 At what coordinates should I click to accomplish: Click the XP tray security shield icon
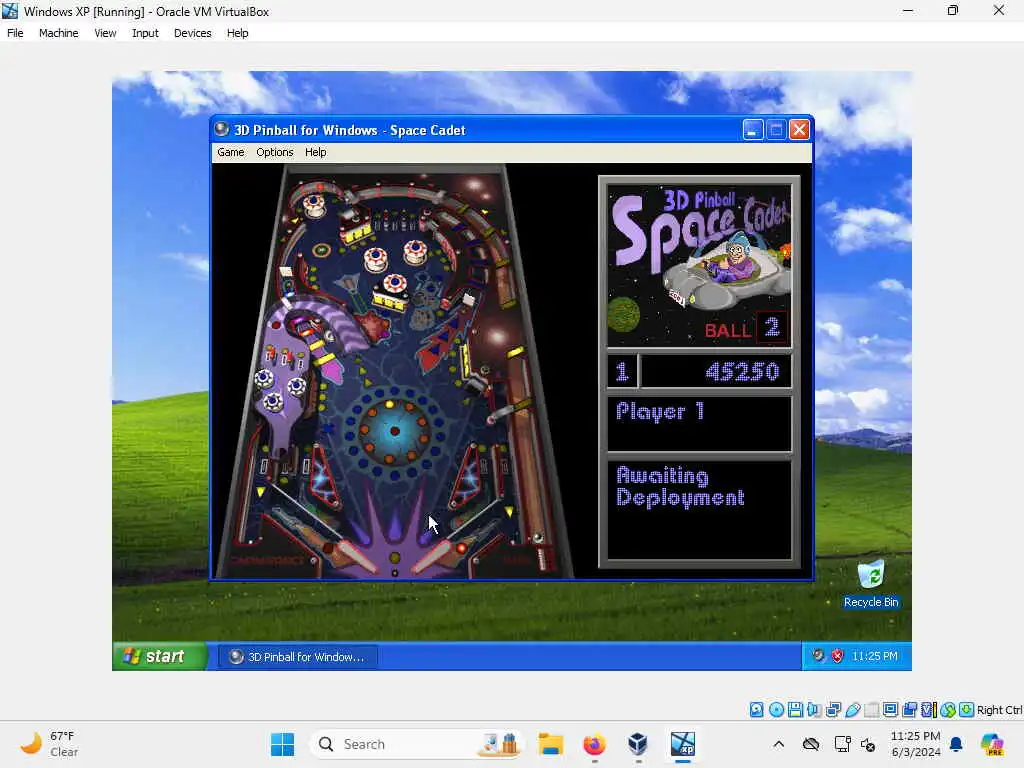pyautogui.click(x=837, y=656)
